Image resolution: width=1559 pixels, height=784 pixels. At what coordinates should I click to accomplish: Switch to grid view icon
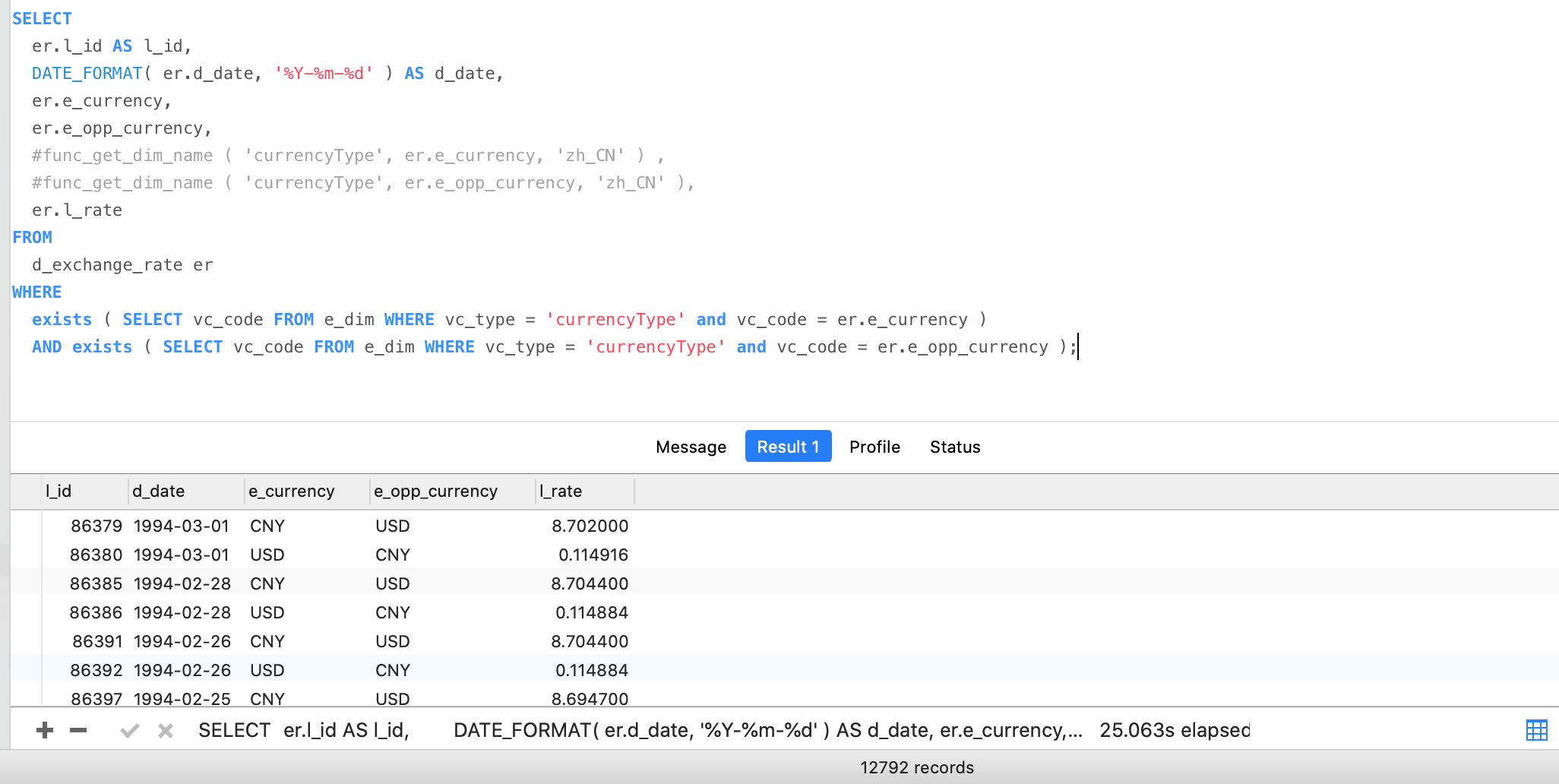pos(1536,730)
